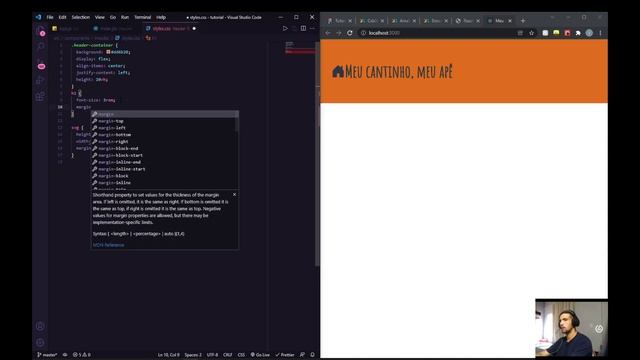Screen dimensions: 640x360
Task: Switch to the first browser tab
Action: click(339, 20)
